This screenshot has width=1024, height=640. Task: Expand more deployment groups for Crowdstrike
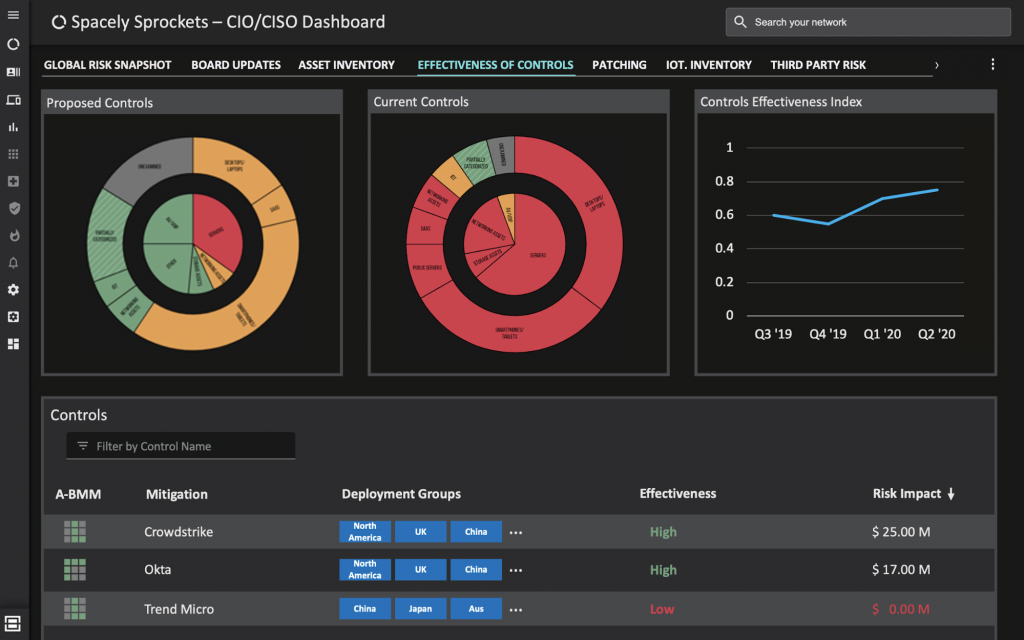tap(516, 532)
